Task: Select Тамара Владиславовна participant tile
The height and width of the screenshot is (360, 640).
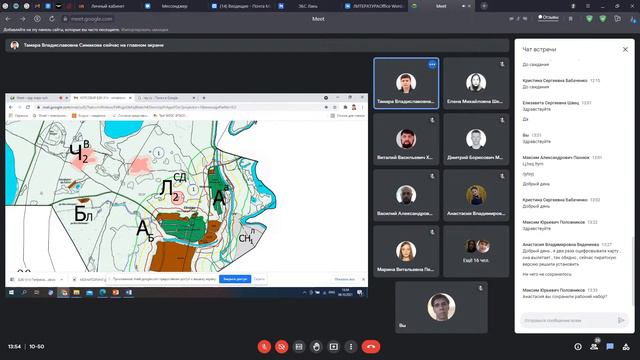Action: tap(406, 83)
